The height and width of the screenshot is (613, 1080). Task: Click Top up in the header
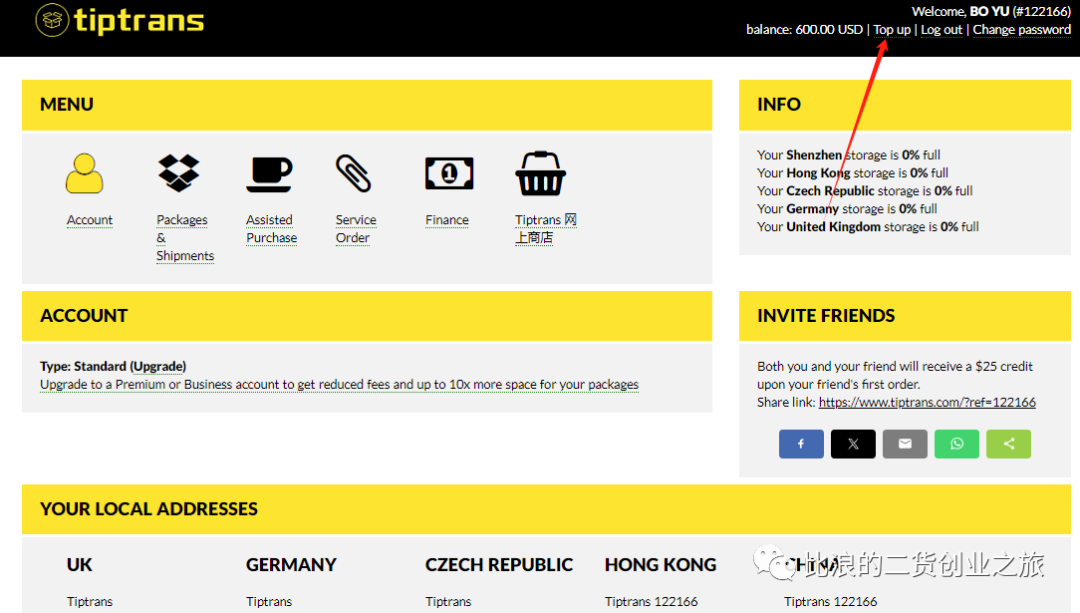coord(892,30)
